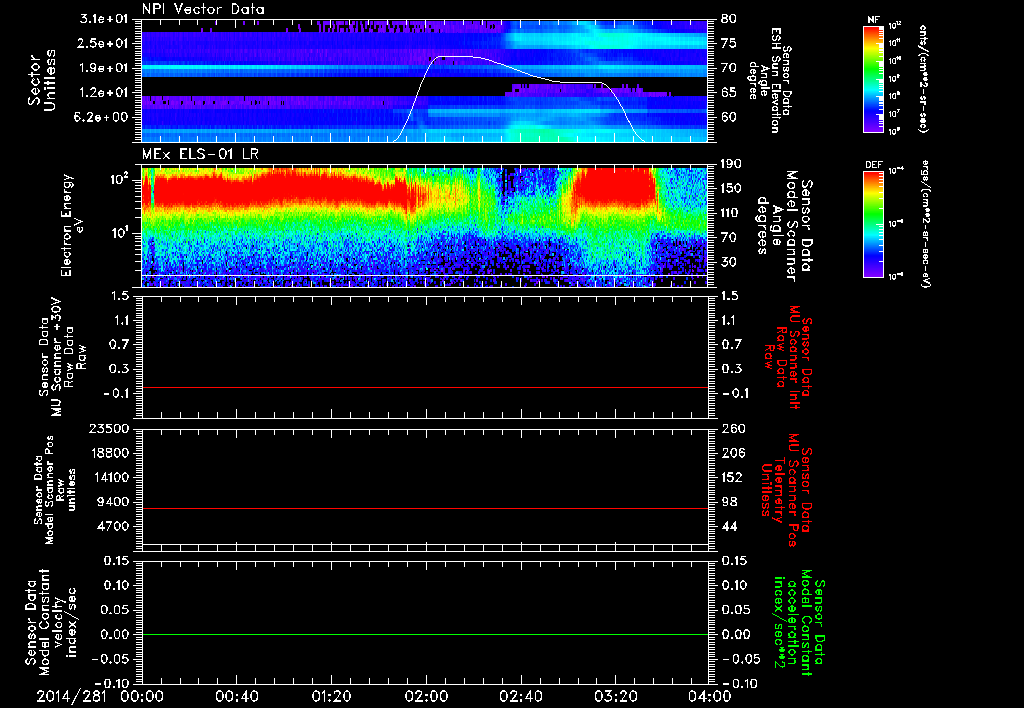Click the 4700 scanner position tick
The image size is (1024, 708).
click(x=113, y=526)
